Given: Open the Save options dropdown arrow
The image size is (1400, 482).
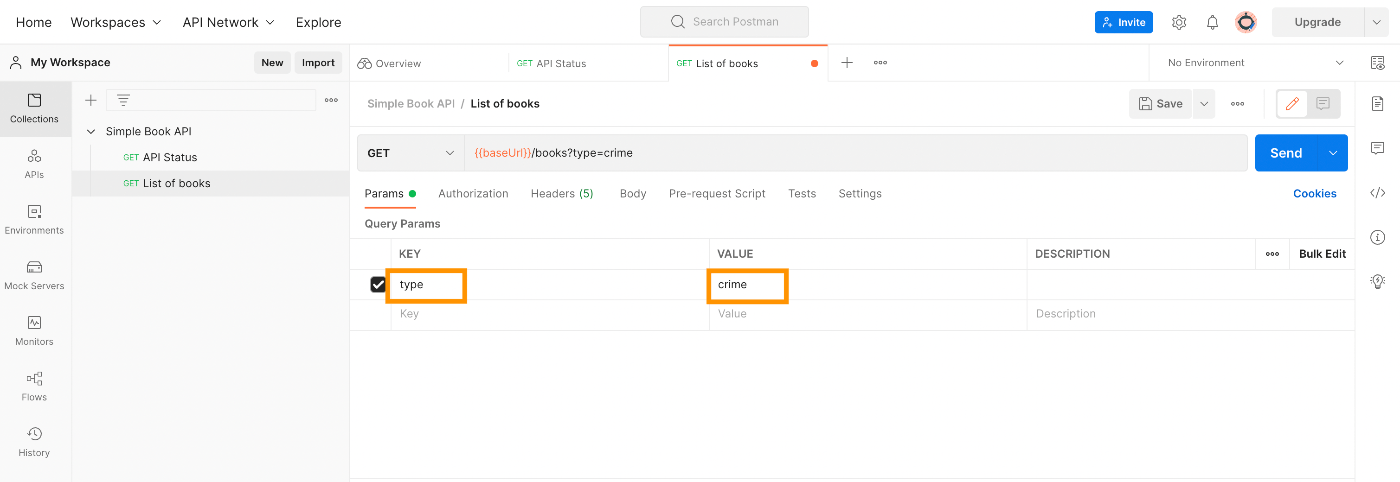Looking at the screenshot, I should point(1204,103).
